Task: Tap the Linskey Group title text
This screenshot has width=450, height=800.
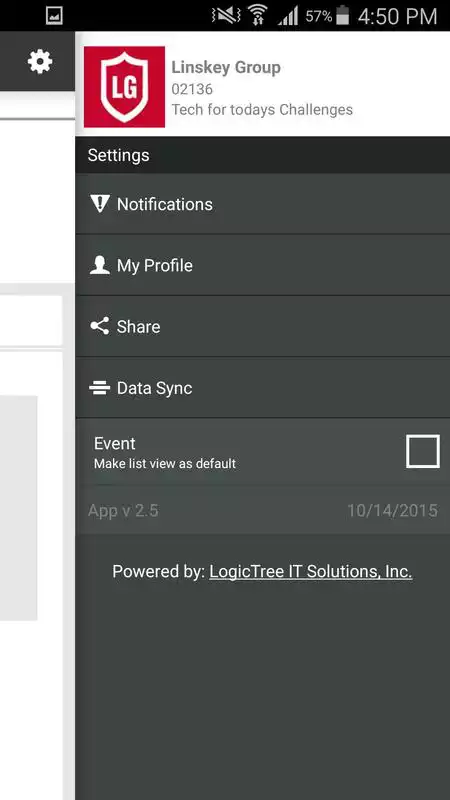Action: point(226,67)
